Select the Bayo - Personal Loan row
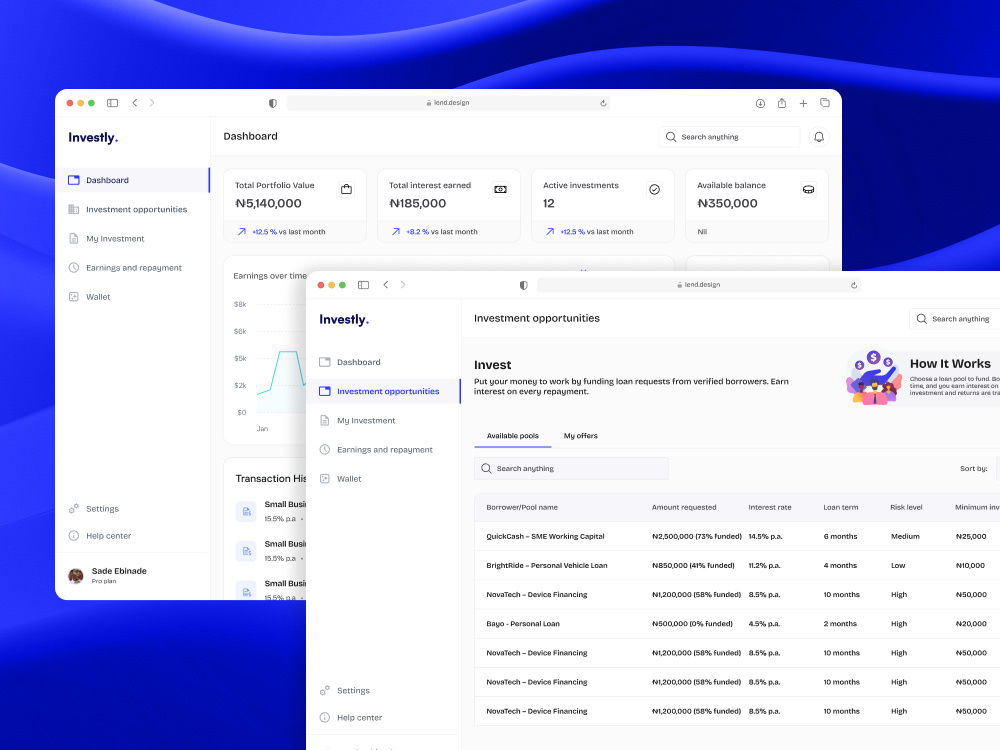This screenshot has width=1000, height=750. [x=737, y=624]
